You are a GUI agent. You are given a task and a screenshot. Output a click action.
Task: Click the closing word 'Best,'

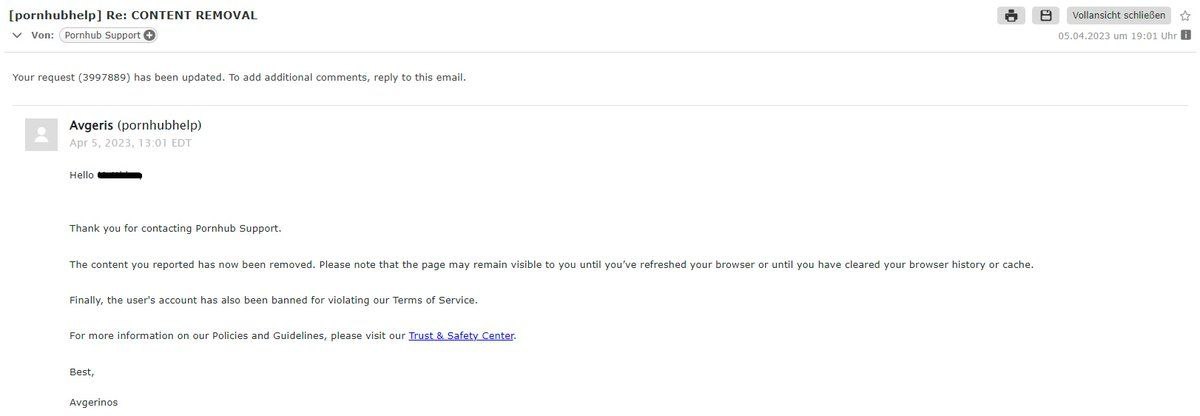[x=82, y=372]
